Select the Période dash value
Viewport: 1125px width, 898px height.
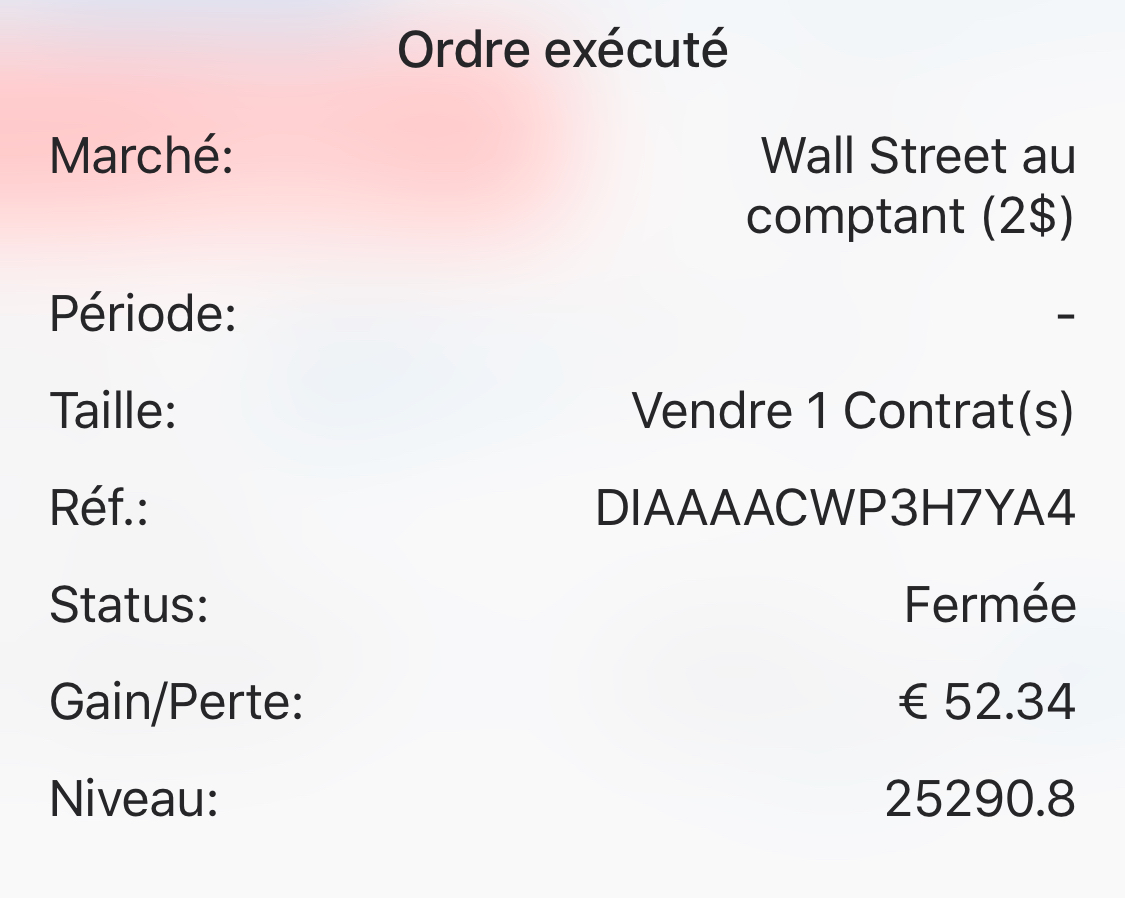pyautogui.click(x=1066, y=315)
